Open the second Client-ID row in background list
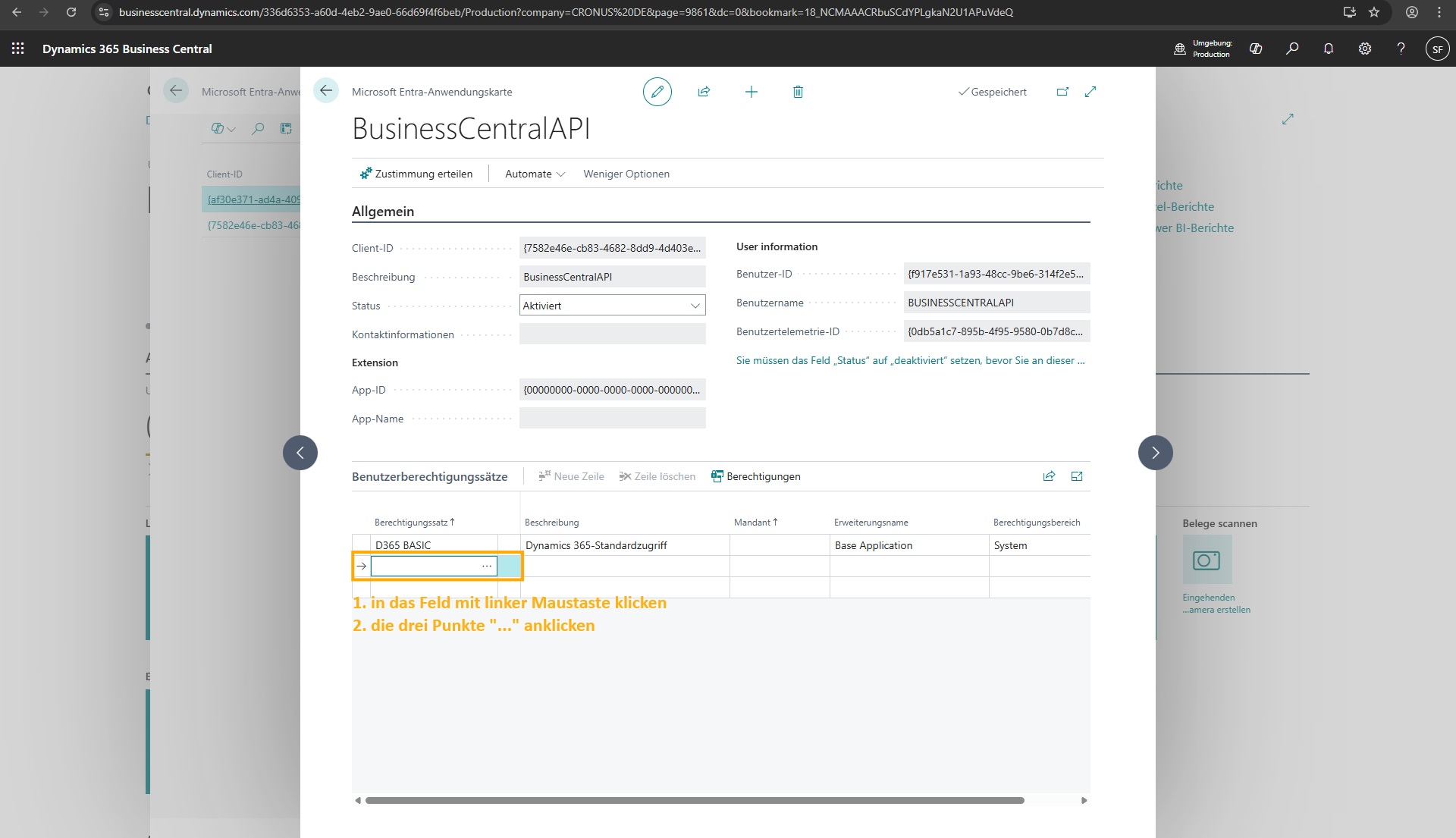The image size is (1456, 838). [x=253, y=225]
